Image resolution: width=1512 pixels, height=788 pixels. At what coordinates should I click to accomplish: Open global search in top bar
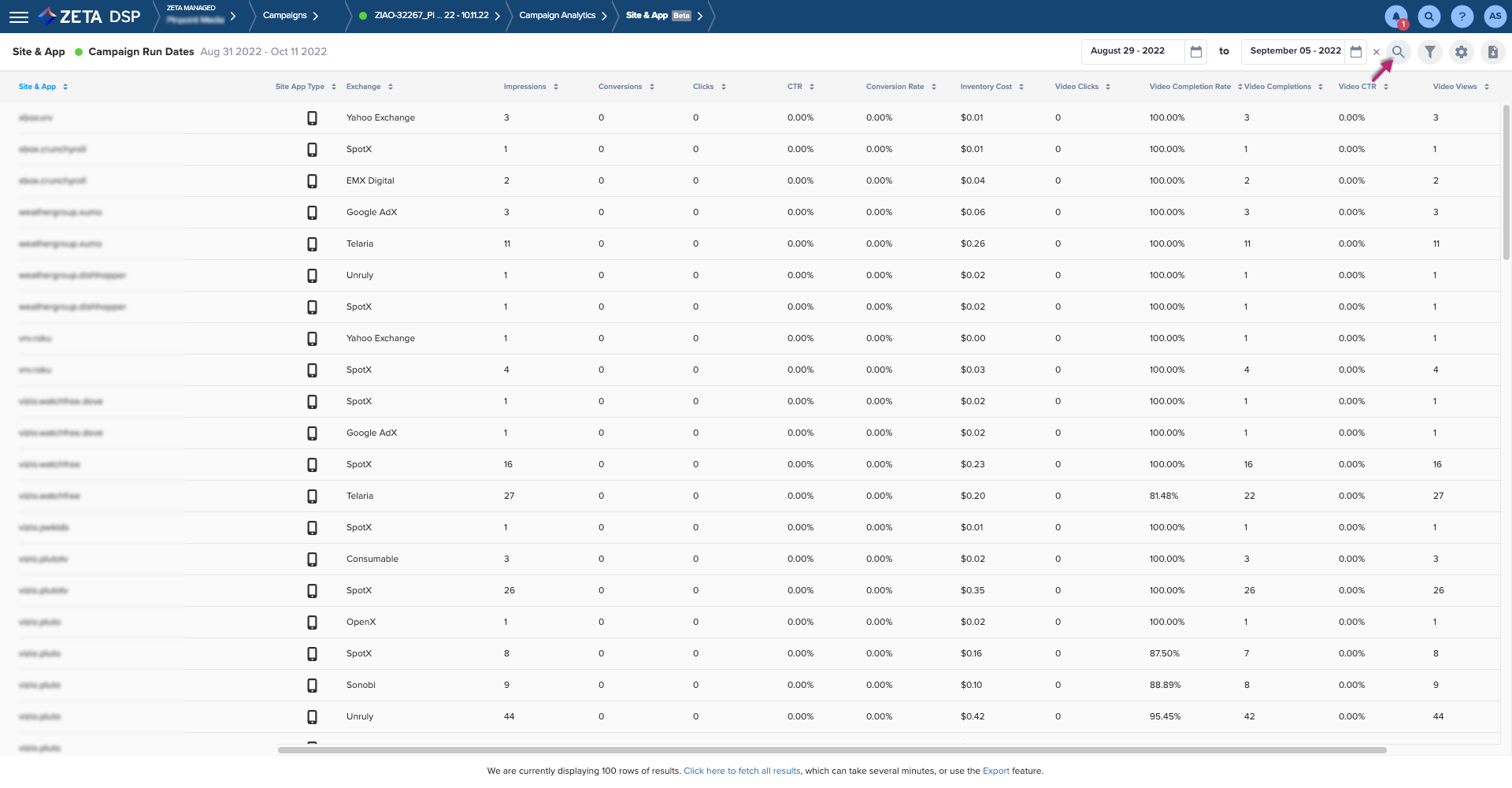click(1429, 17)
